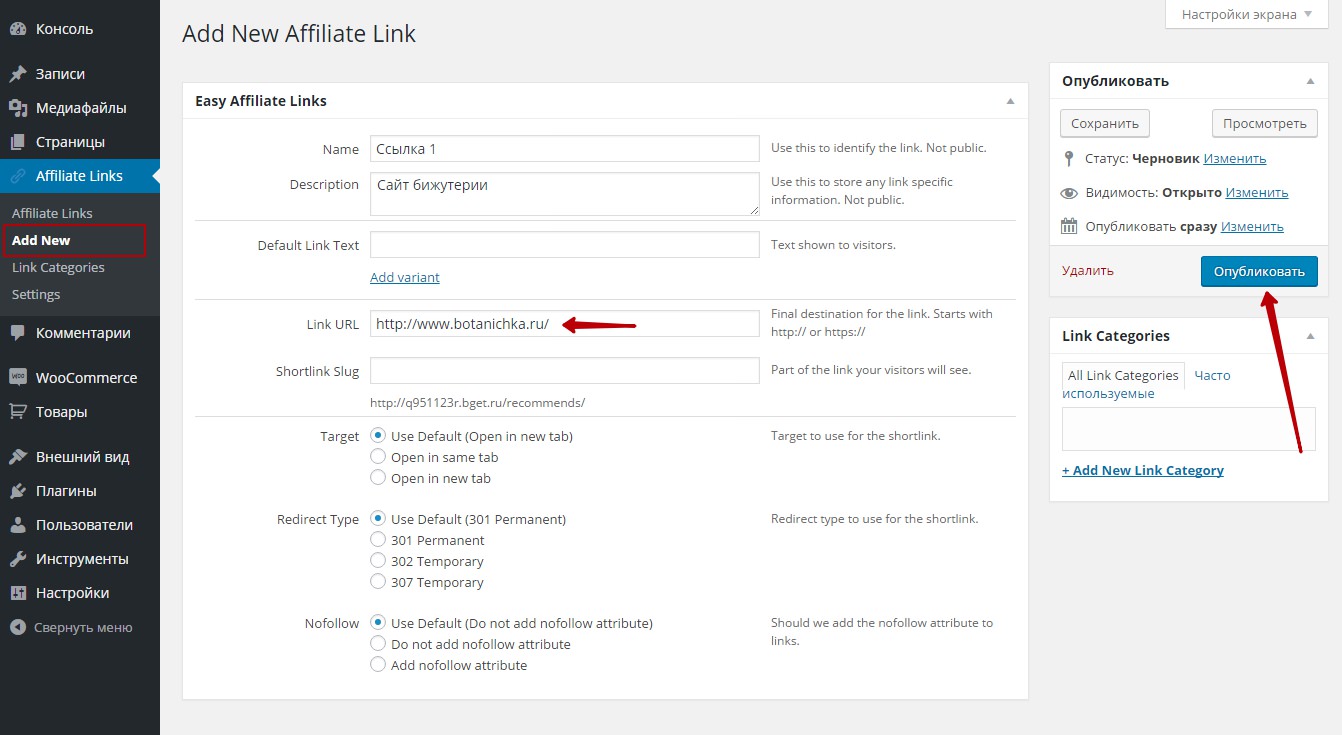Click the Инструменты wrench icon
This screenshot has height=735, width=1342.
pos(18,559)
